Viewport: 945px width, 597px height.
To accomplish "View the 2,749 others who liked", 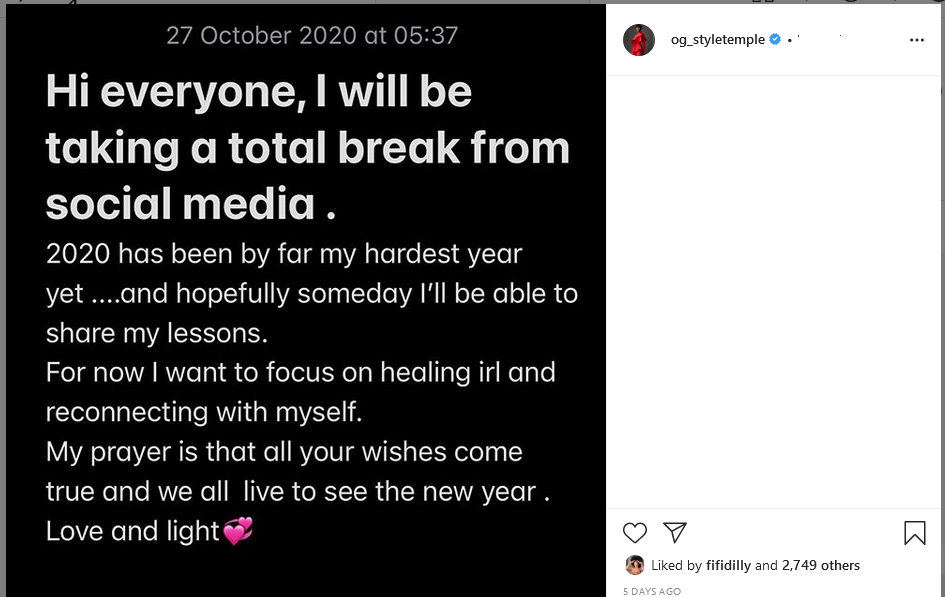I will click(821, 565).
